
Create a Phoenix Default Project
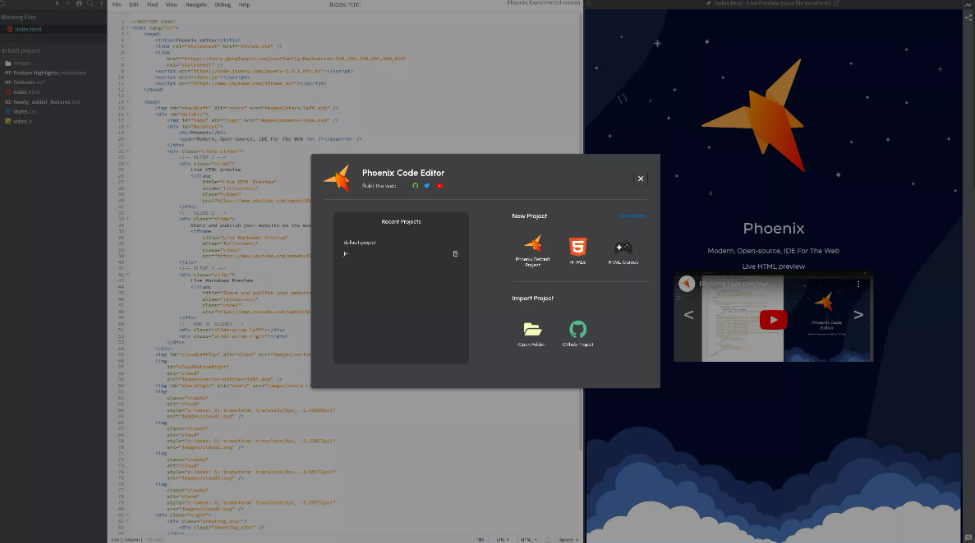533,249
